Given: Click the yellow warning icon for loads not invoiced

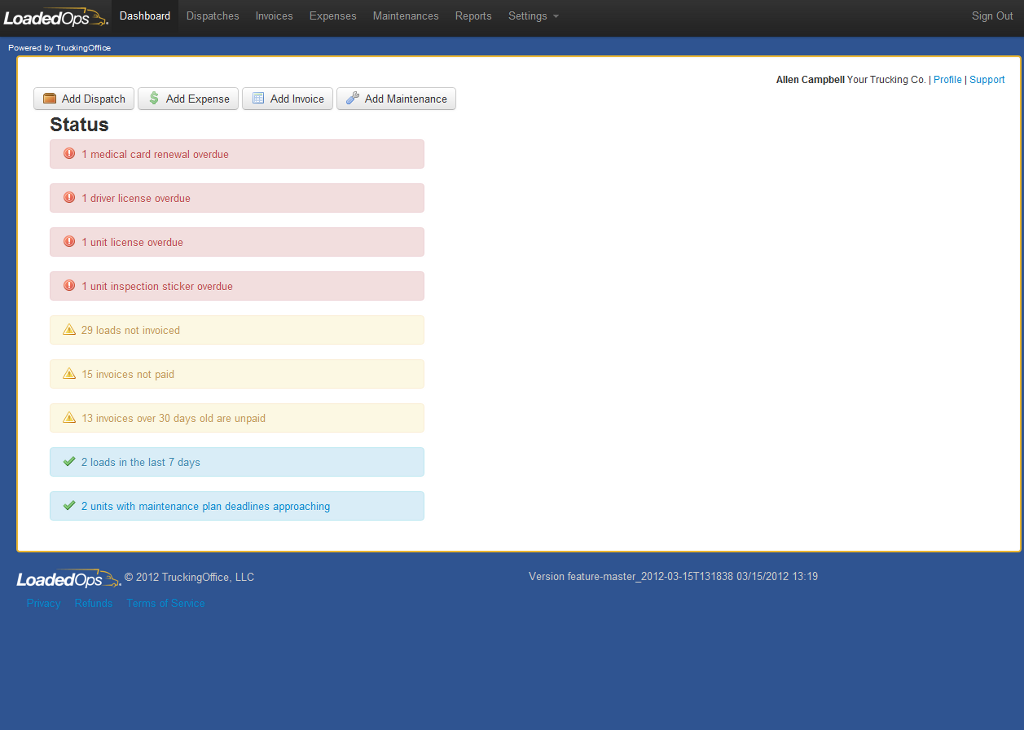Looking at the screenshot, I should 69,330.
